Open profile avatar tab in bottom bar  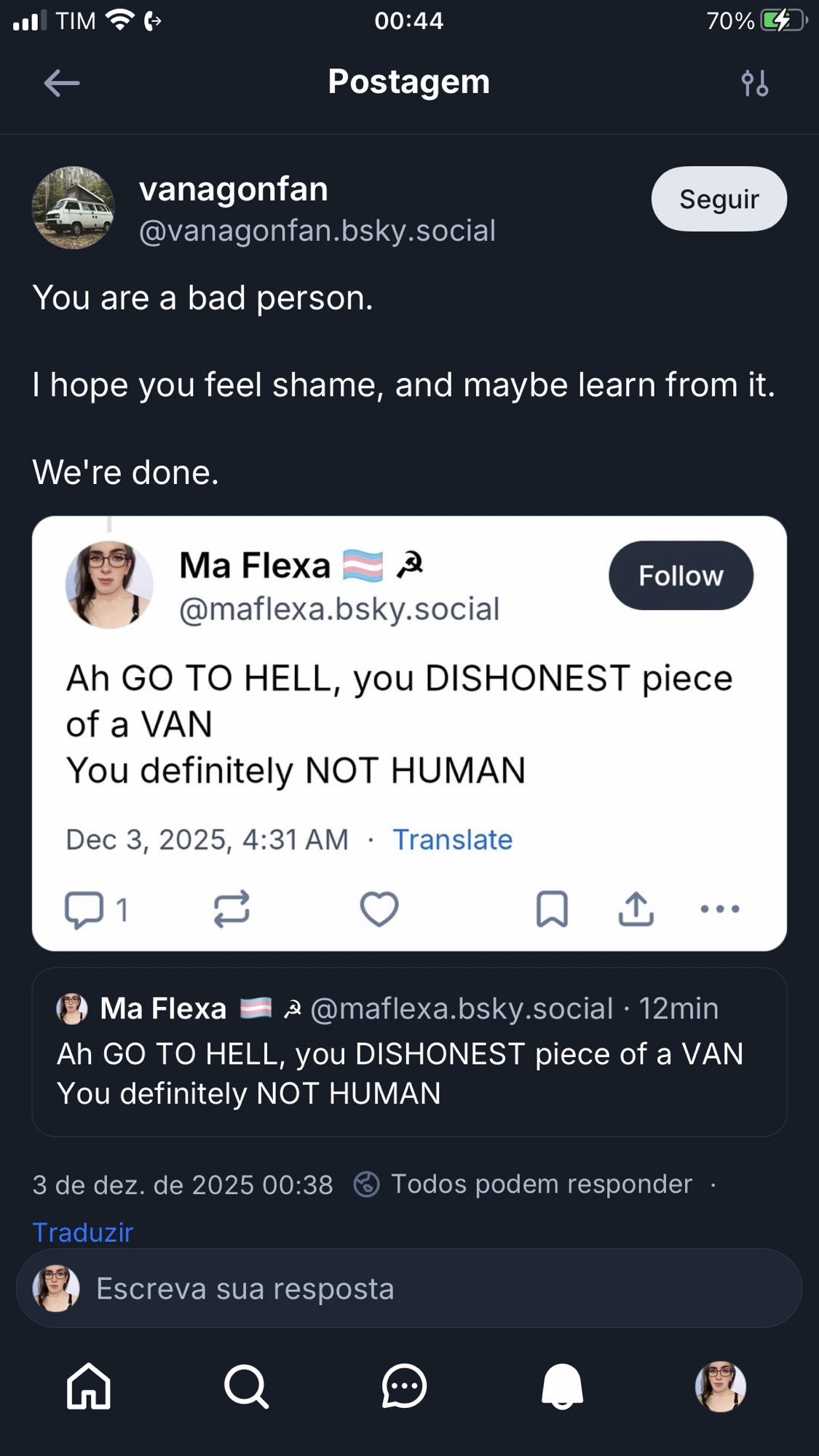(x=720, y=1386)
